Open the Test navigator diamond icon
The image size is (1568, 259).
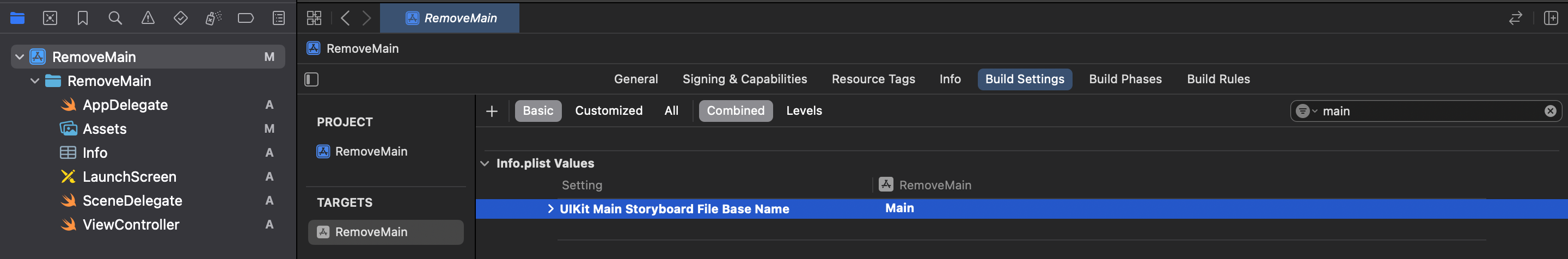tap(180, 18)
